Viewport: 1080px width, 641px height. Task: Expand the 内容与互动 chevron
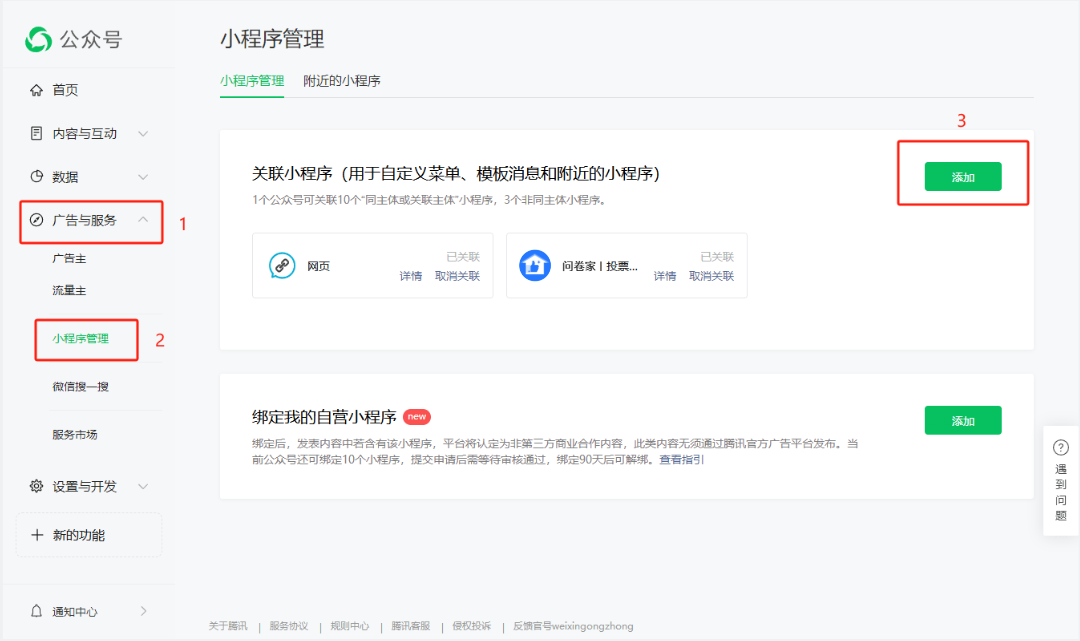tap(143, 134)
